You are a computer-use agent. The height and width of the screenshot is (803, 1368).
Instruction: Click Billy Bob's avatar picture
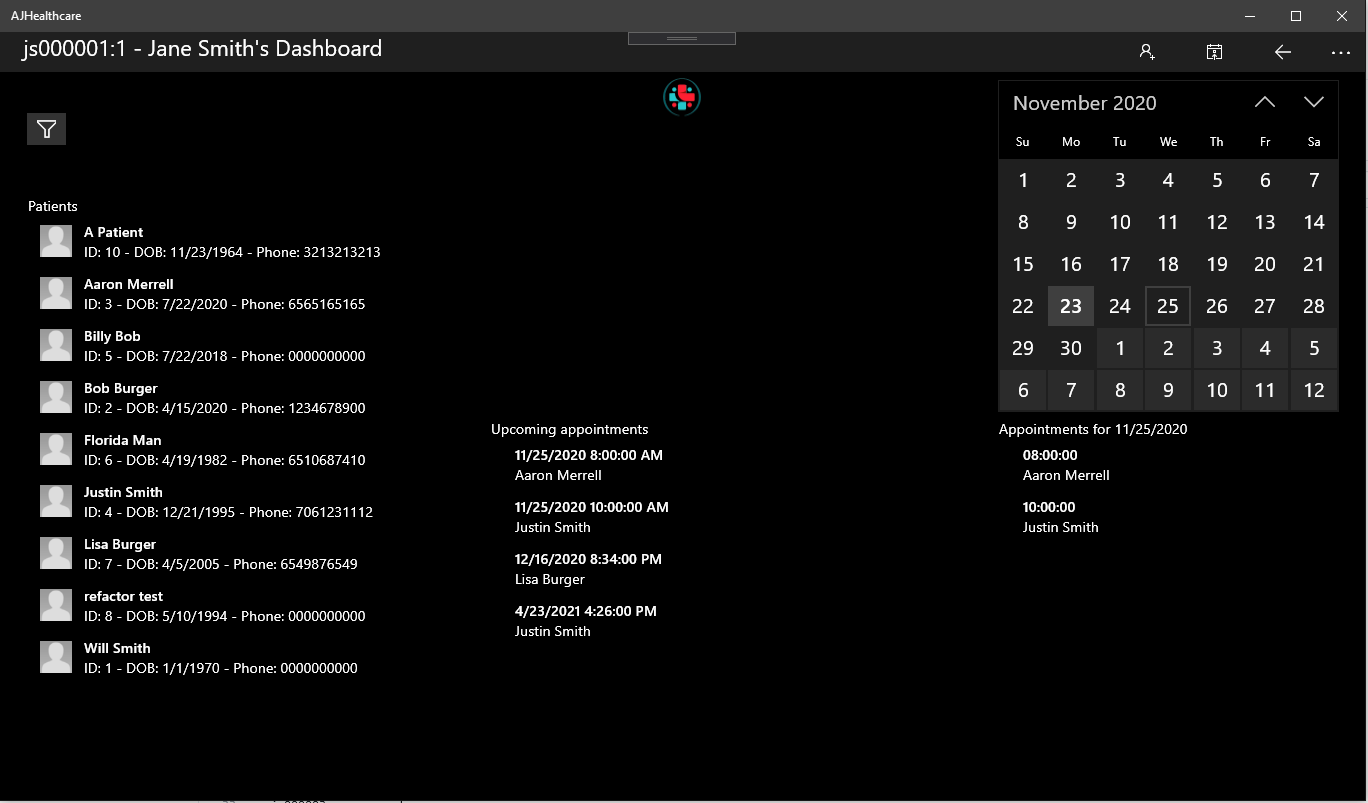[56, 345]
